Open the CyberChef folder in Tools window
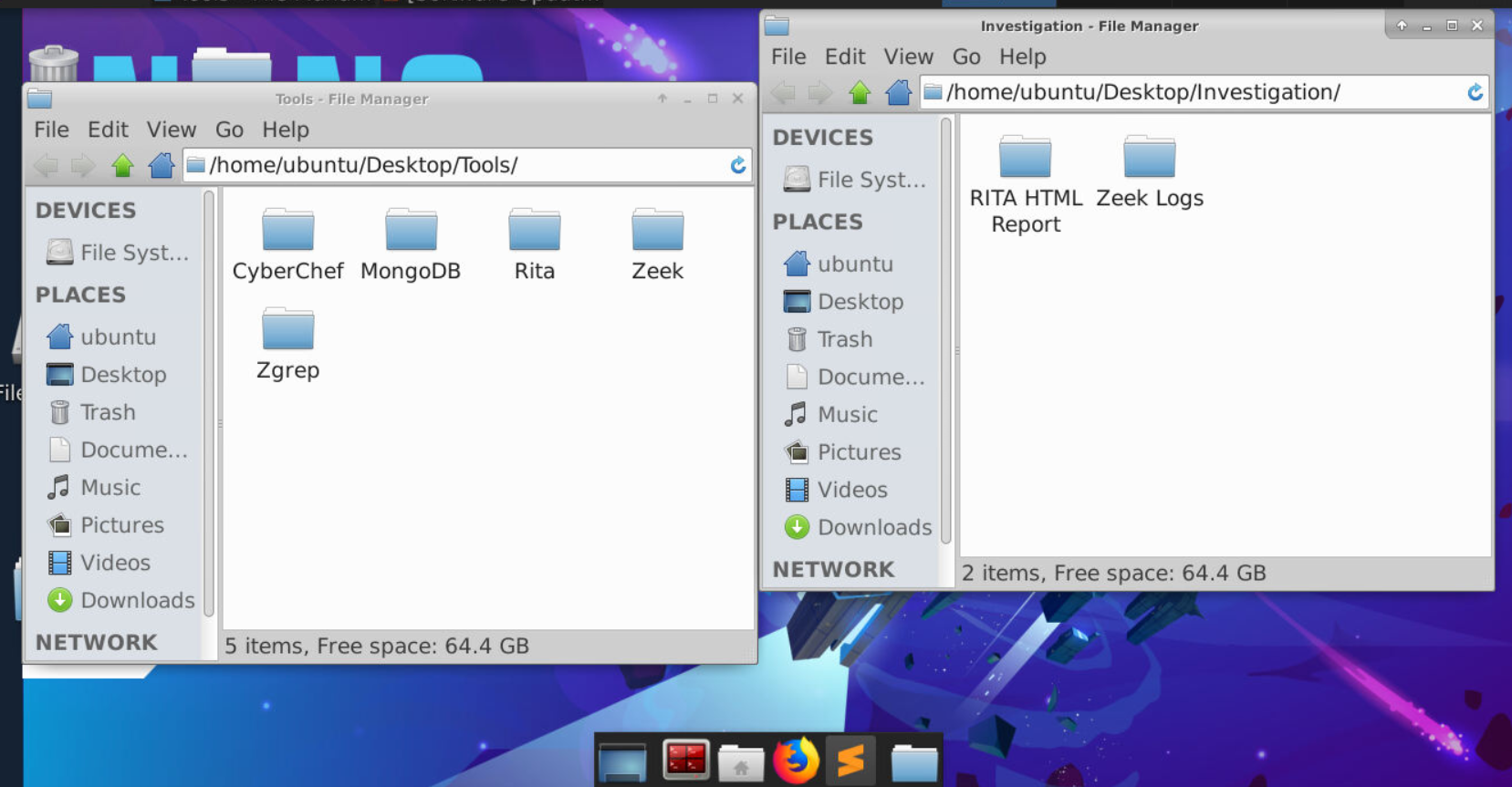 click(x=287, y=243)
